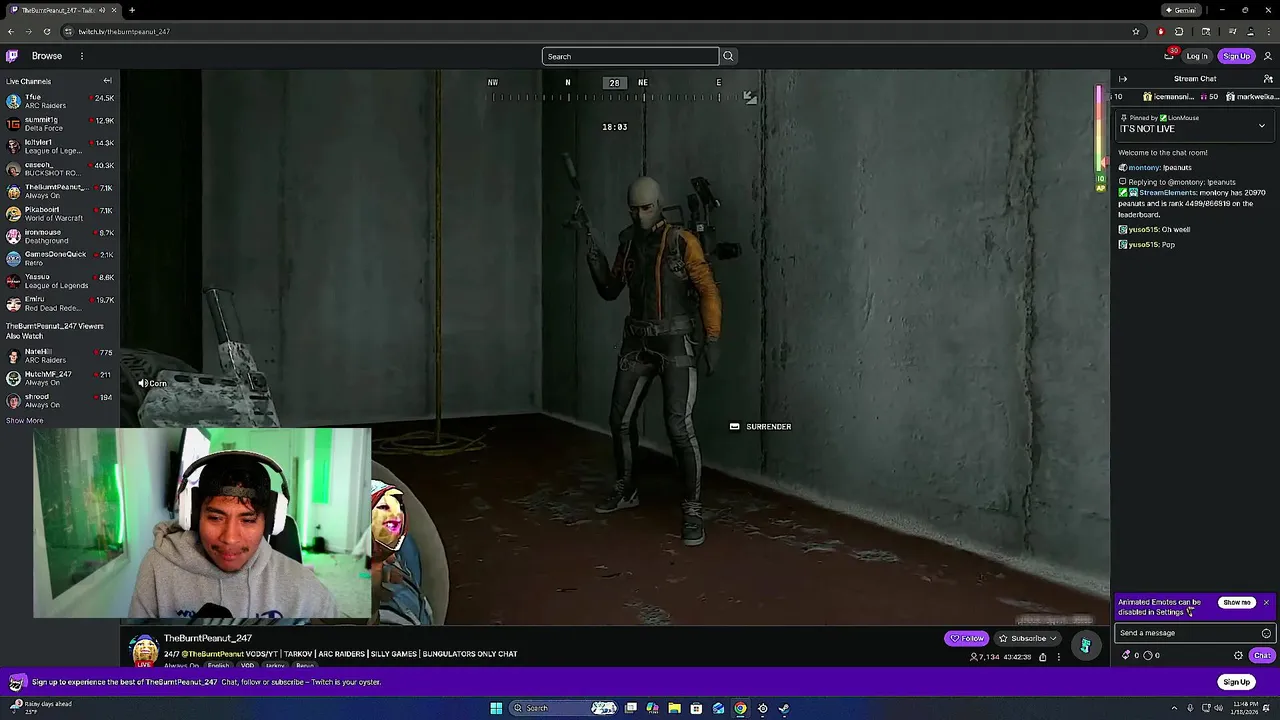The image size is (1280, 720).
Task: Reload the page
Action: point(46,31)
